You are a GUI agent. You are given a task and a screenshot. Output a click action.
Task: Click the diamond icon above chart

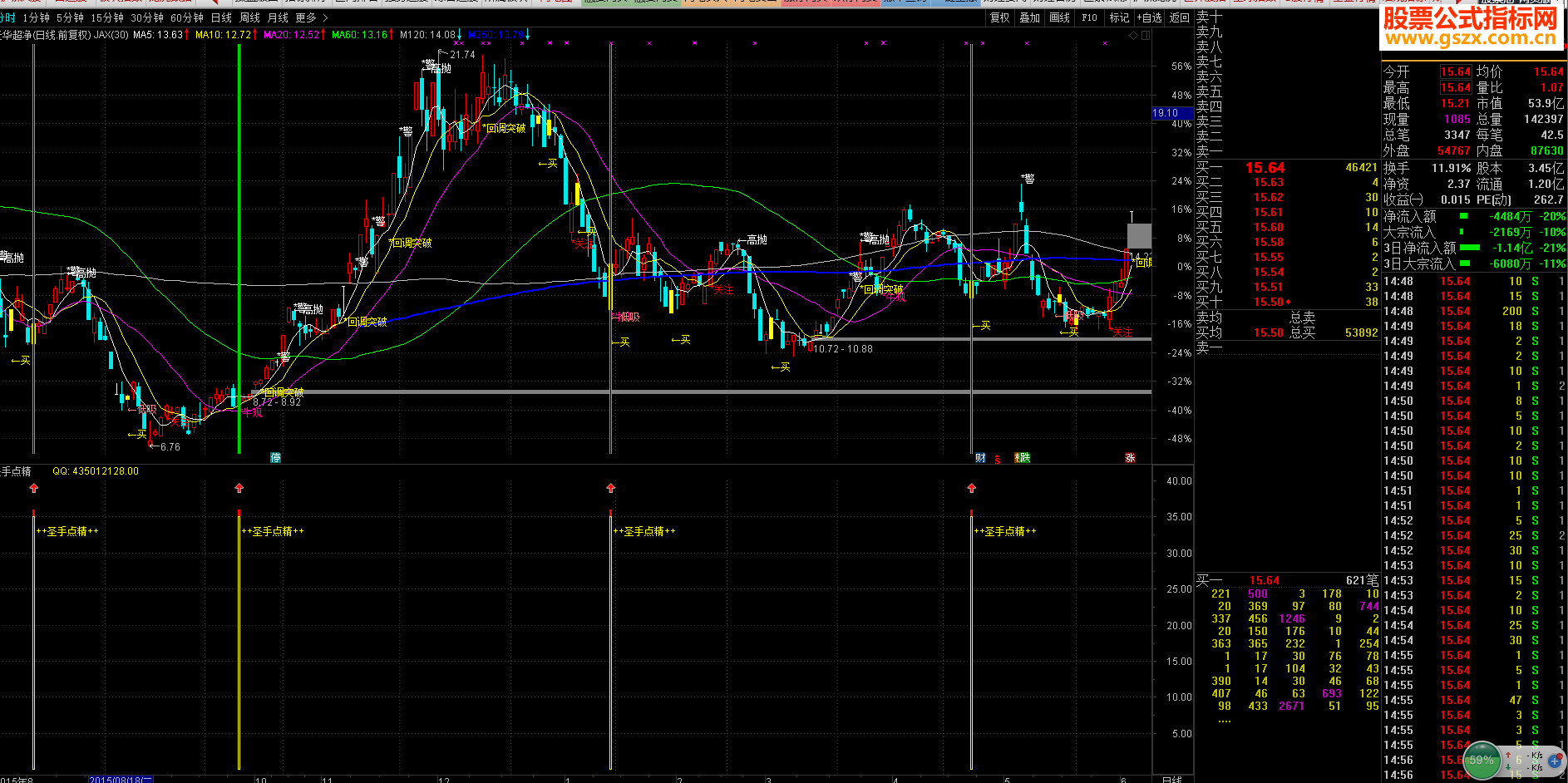pyautogui.click(x=1134, y=36)
